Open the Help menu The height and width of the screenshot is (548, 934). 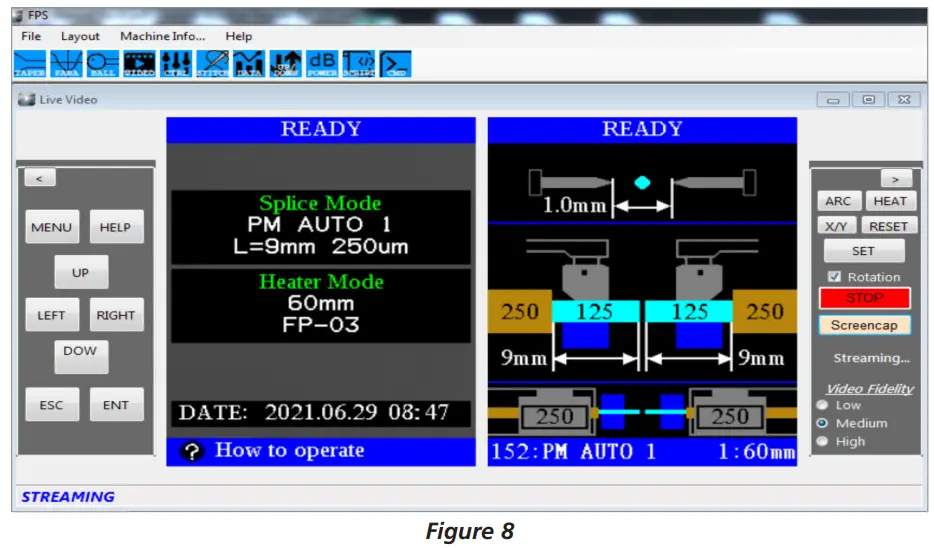point(239,36)
